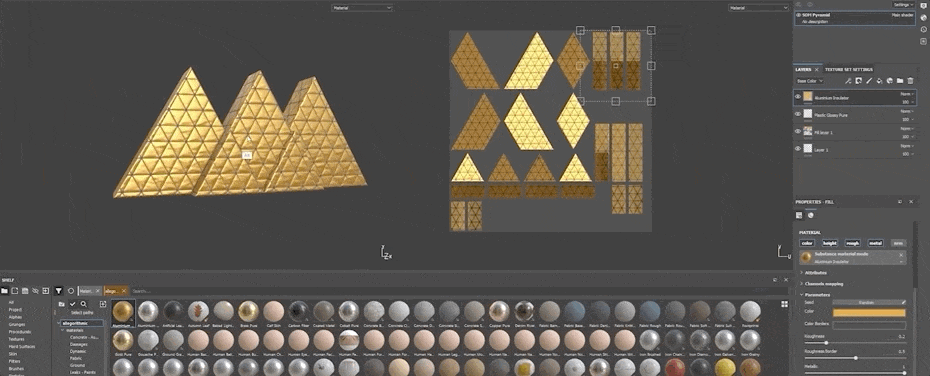
Task: Add a fill layer with the bucket icon
Action: 880,81
